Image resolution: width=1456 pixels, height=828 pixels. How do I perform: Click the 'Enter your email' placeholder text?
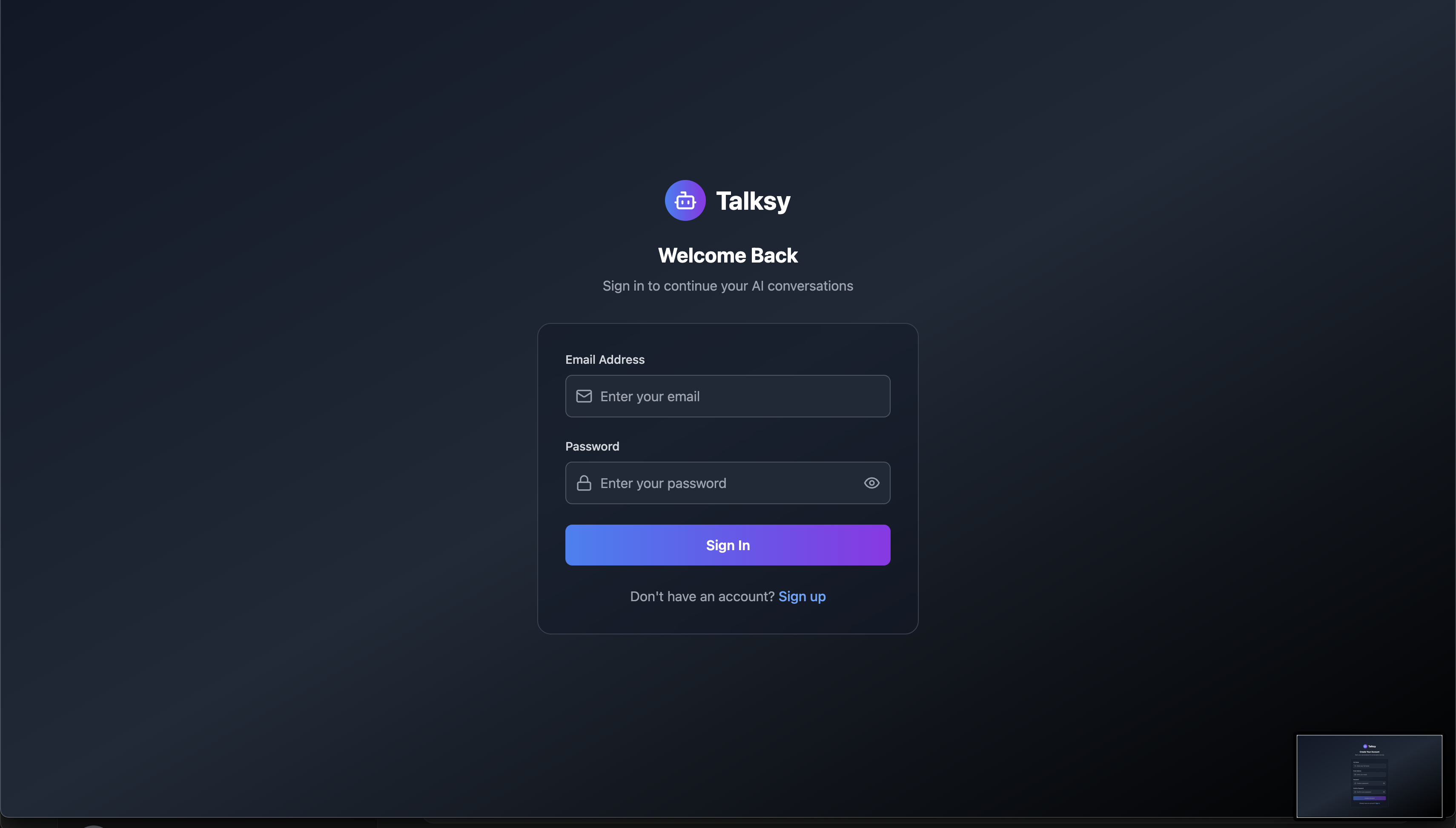(x=650, y=397)
